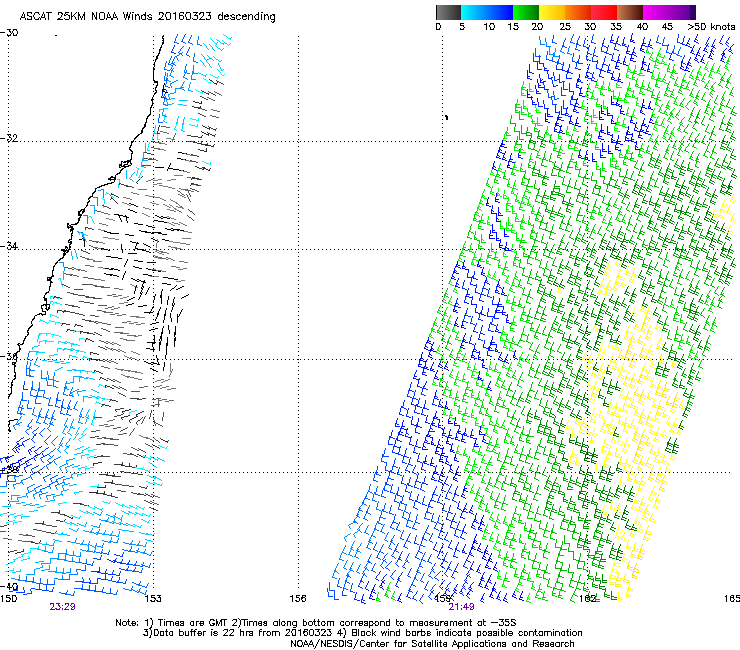Click the -30 latitude axis label
Viewport: 740px width, 650px height.
pos(9,33)
